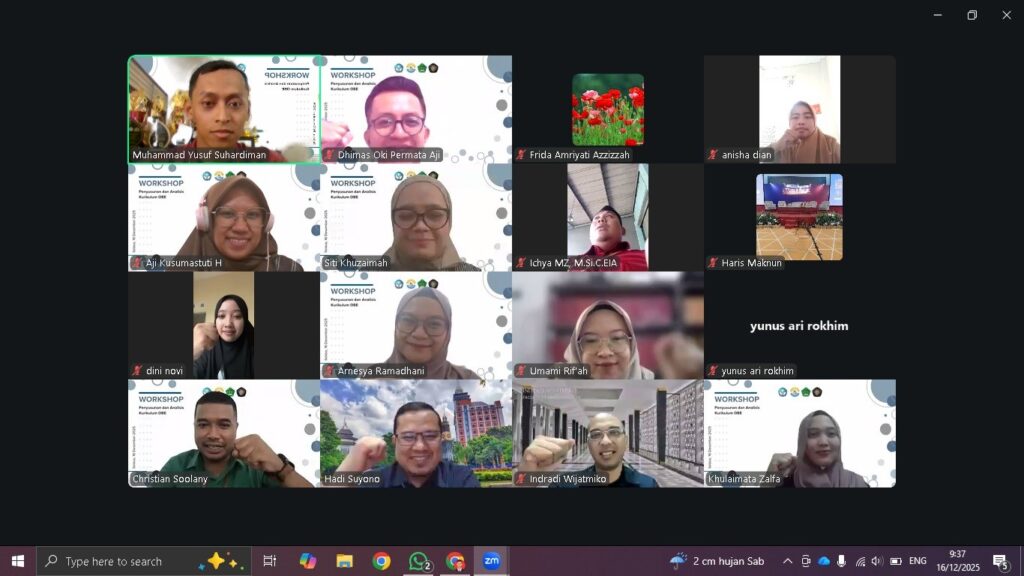The image size is (1024, 576).
Task: Open OneDrive from the system tray
Action: [x=824, y=561]
